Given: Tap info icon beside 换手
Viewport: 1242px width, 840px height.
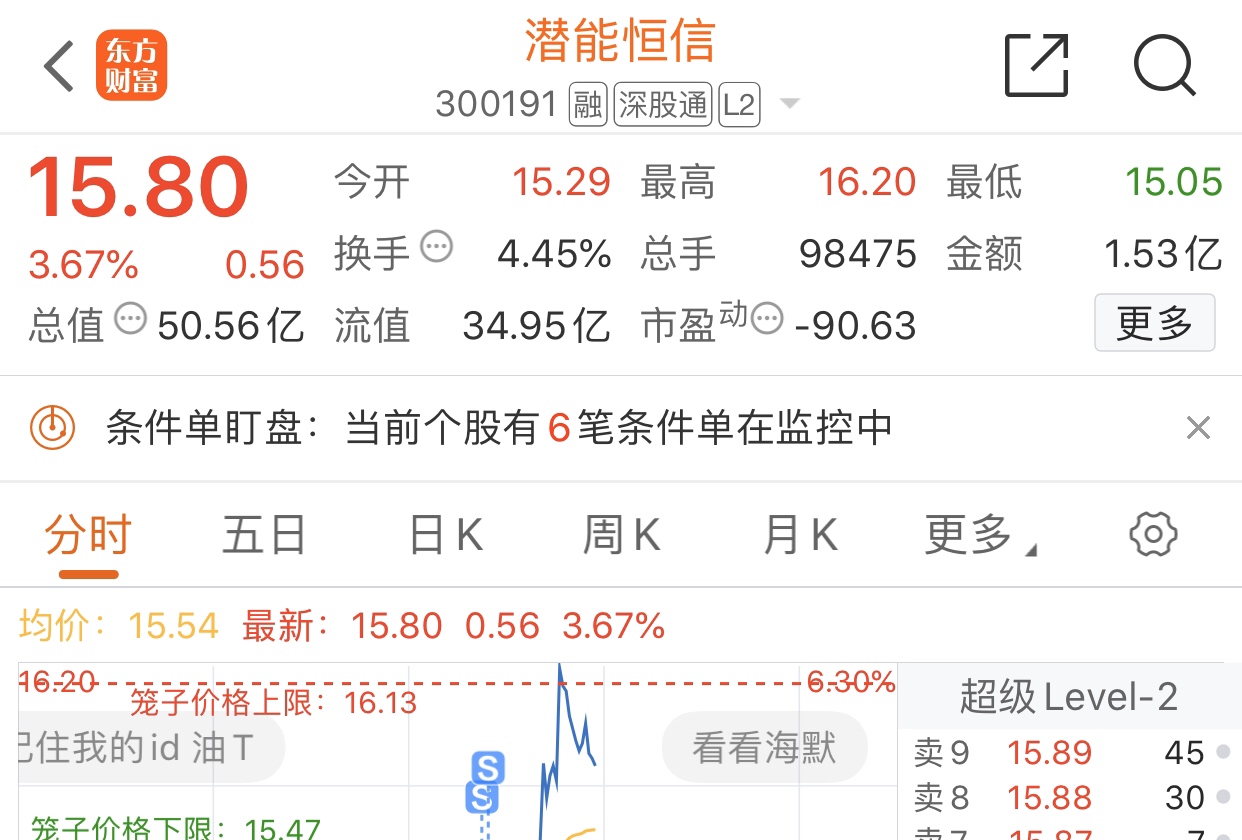Looking at the screenshot, I should tap(436, 246).
